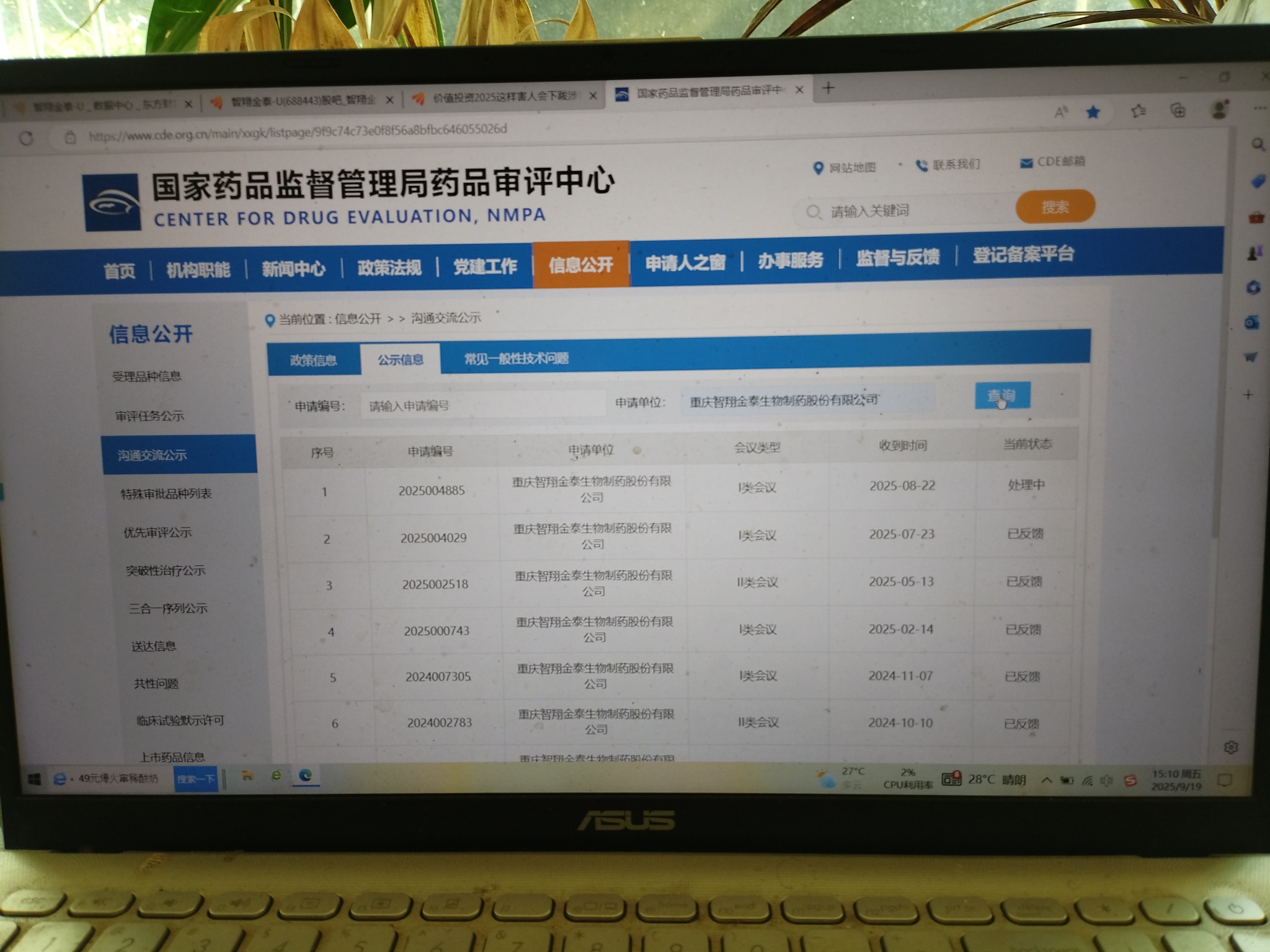Open 临床试验默示许可 in the sidebar

coord(180,720)
